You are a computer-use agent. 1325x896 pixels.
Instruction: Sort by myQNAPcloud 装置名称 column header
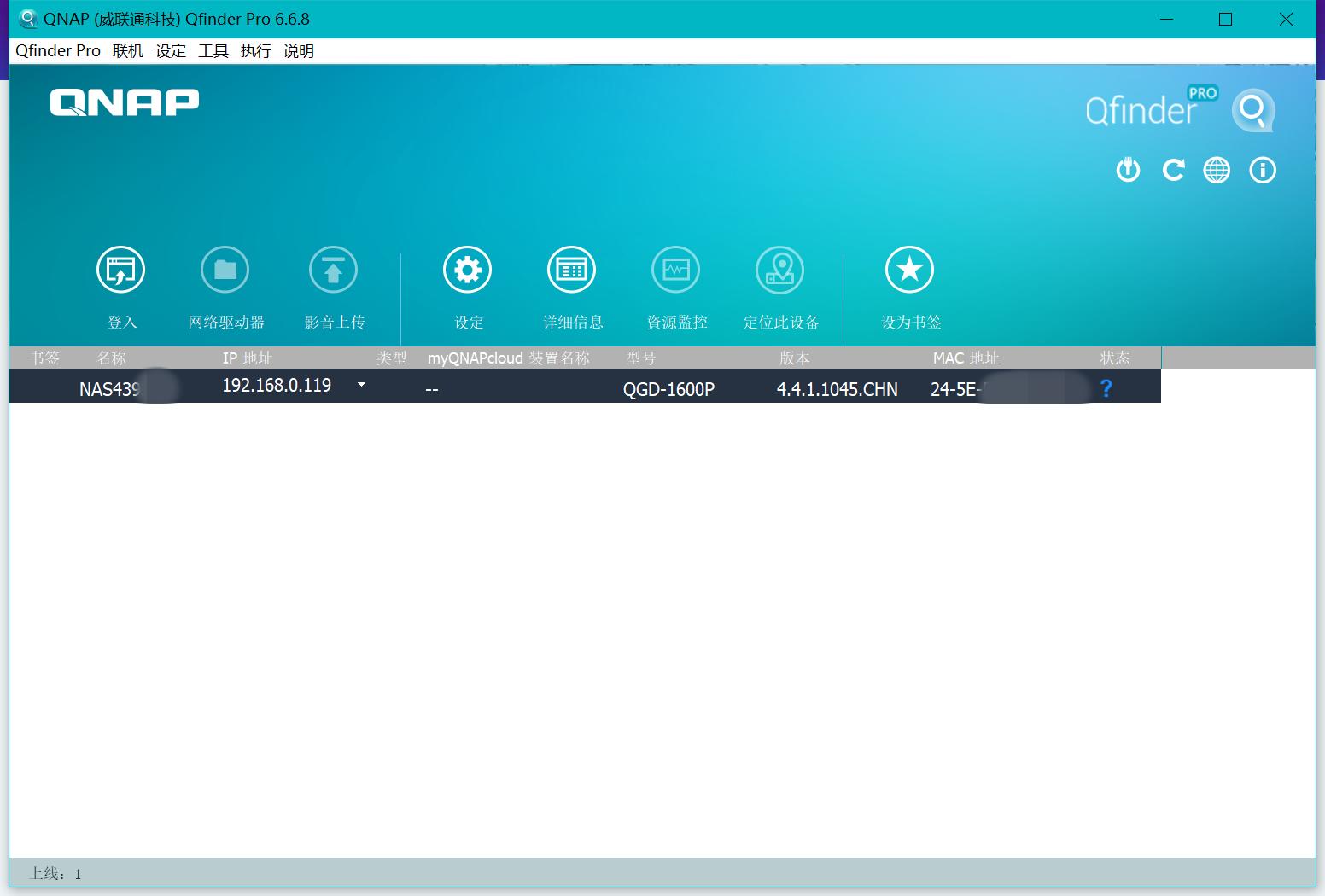509,358
